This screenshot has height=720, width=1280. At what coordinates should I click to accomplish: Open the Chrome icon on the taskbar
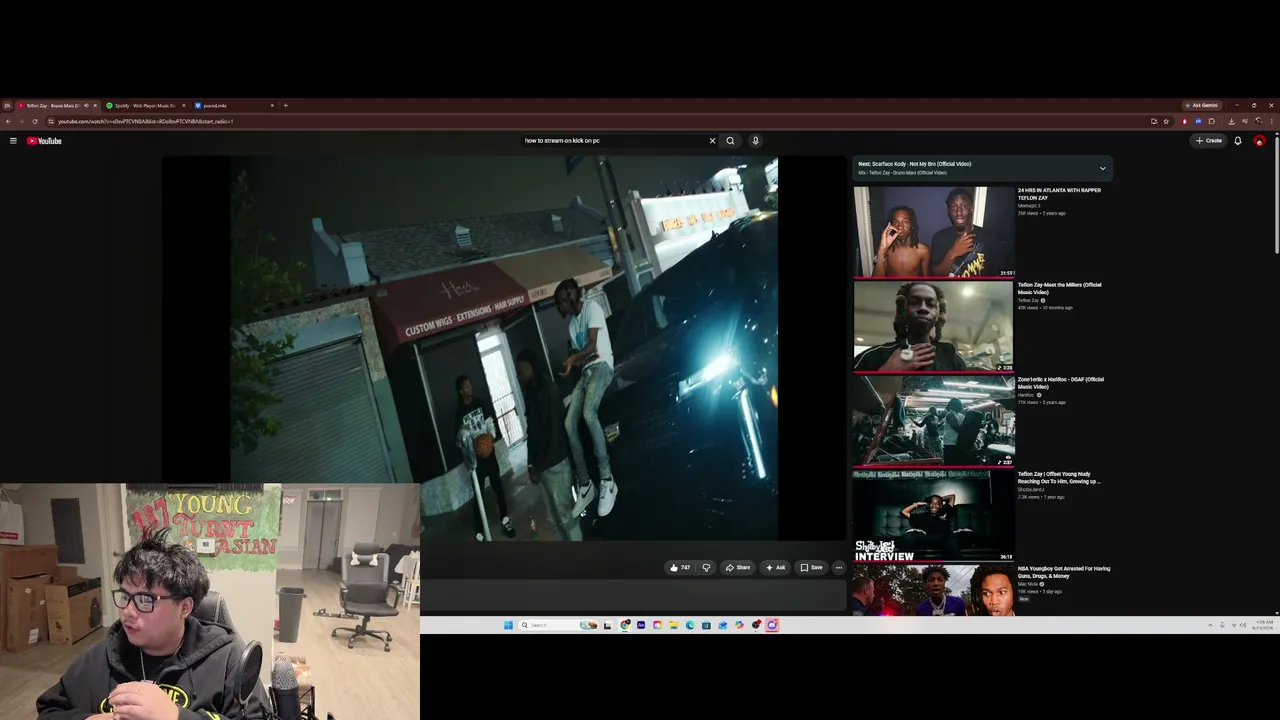(625, 625)
